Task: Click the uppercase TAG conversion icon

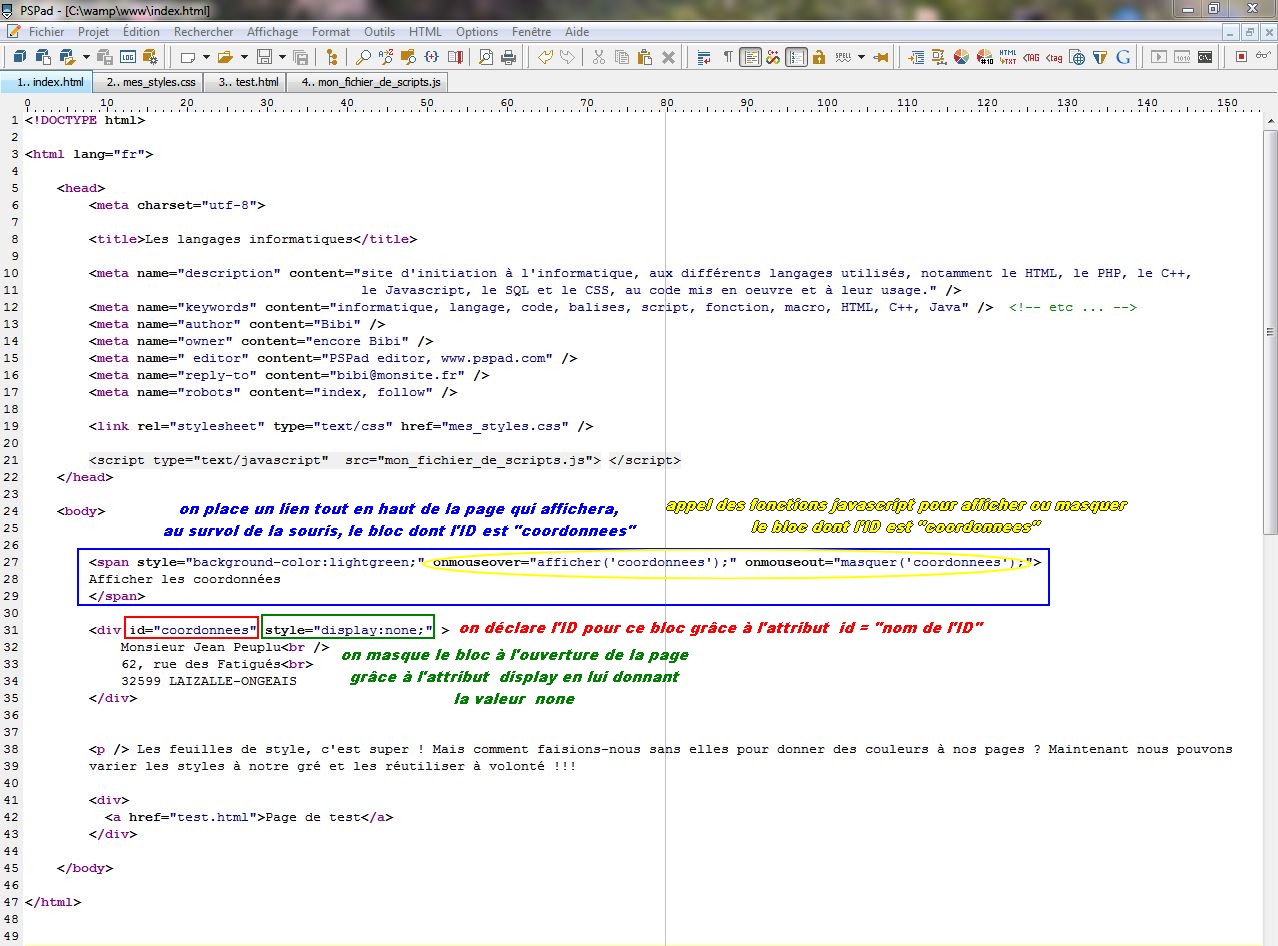Action: point(1031,57)
